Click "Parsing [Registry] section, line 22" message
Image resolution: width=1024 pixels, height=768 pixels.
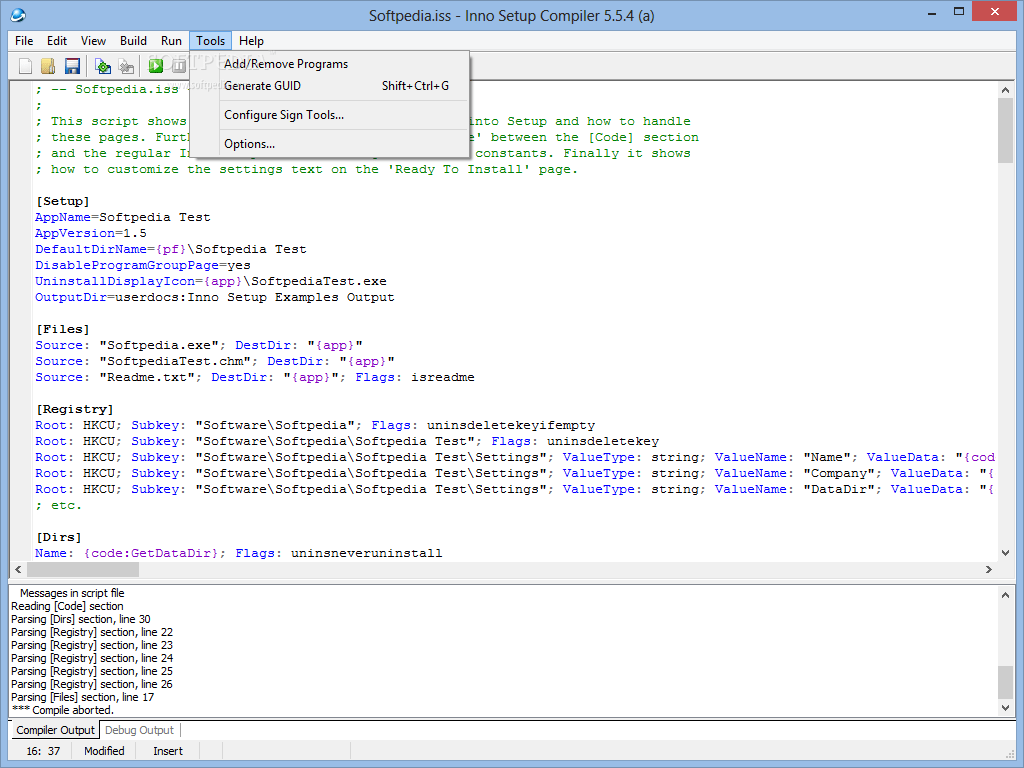(92, 632)
